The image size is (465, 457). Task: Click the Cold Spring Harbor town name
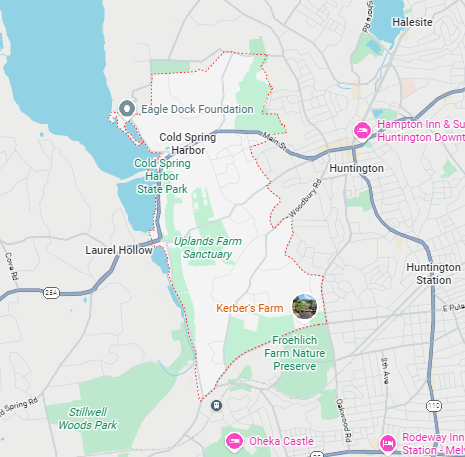[x=188, y=143]
